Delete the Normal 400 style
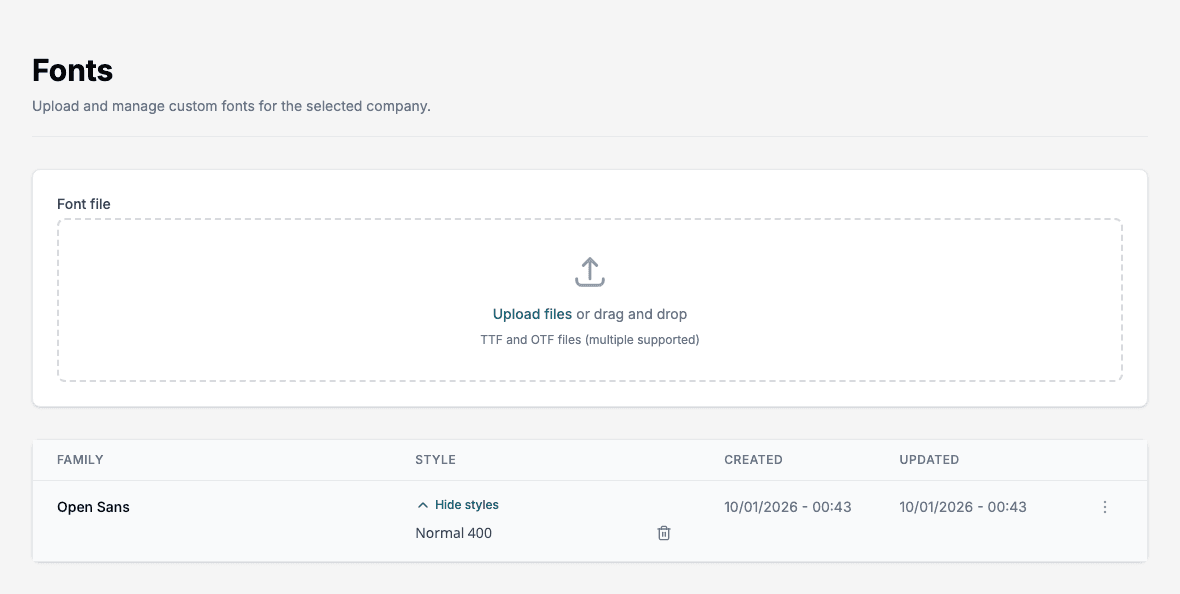This screenshot has height=594, width=1180. click(664, 533)
